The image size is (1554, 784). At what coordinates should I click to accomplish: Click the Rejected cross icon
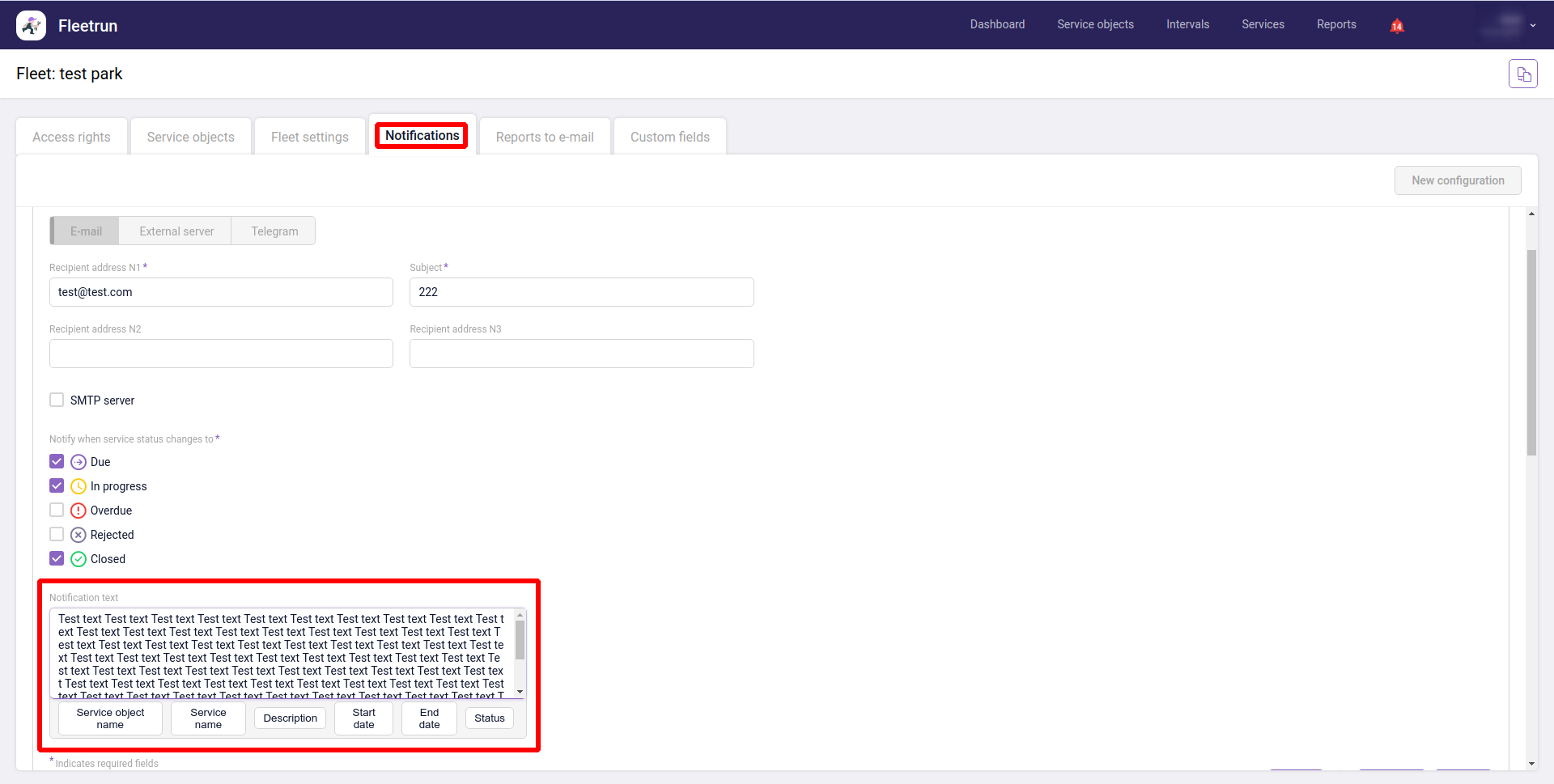coord(79,535)
